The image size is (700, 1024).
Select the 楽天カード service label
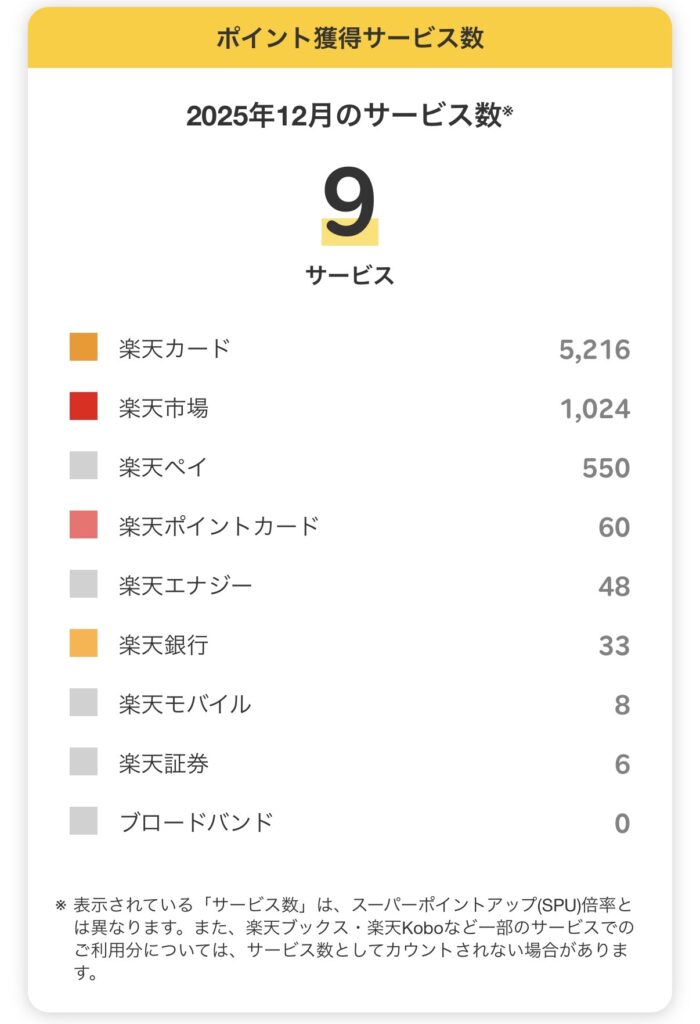click(174, 348)
